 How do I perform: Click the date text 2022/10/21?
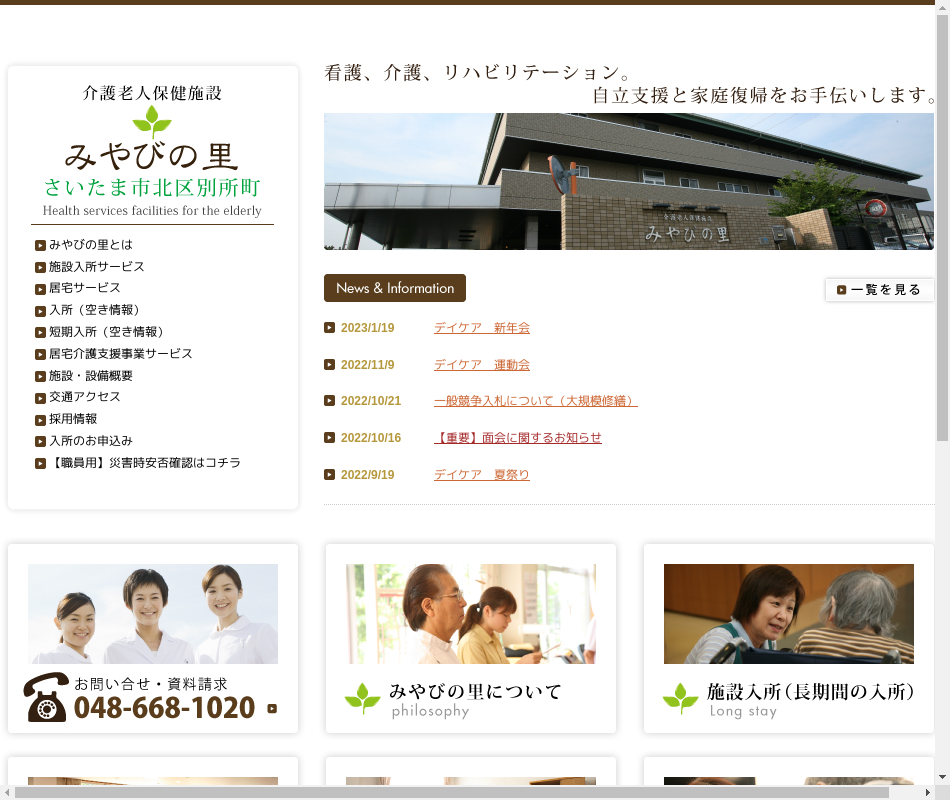[371, 401]
